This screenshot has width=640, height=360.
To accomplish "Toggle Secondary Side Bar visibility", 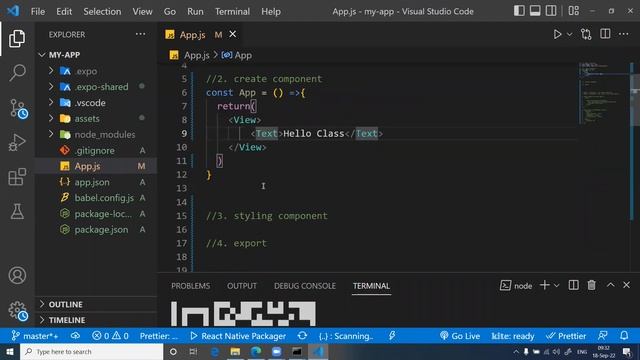I will 551,11.
